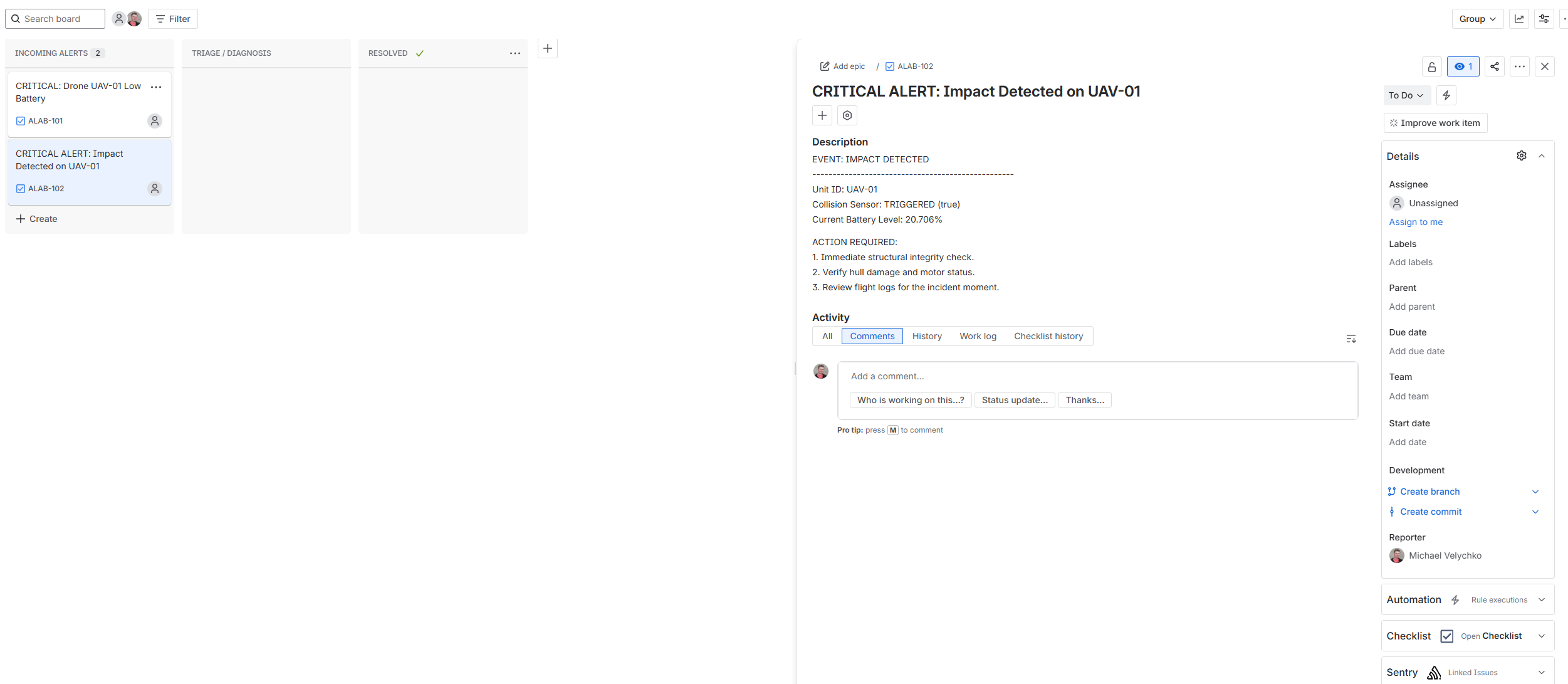Open the To Do status dropdown
Image resolution: width=1568 pixels, height=684 pixels.
tap(1406, 95)
